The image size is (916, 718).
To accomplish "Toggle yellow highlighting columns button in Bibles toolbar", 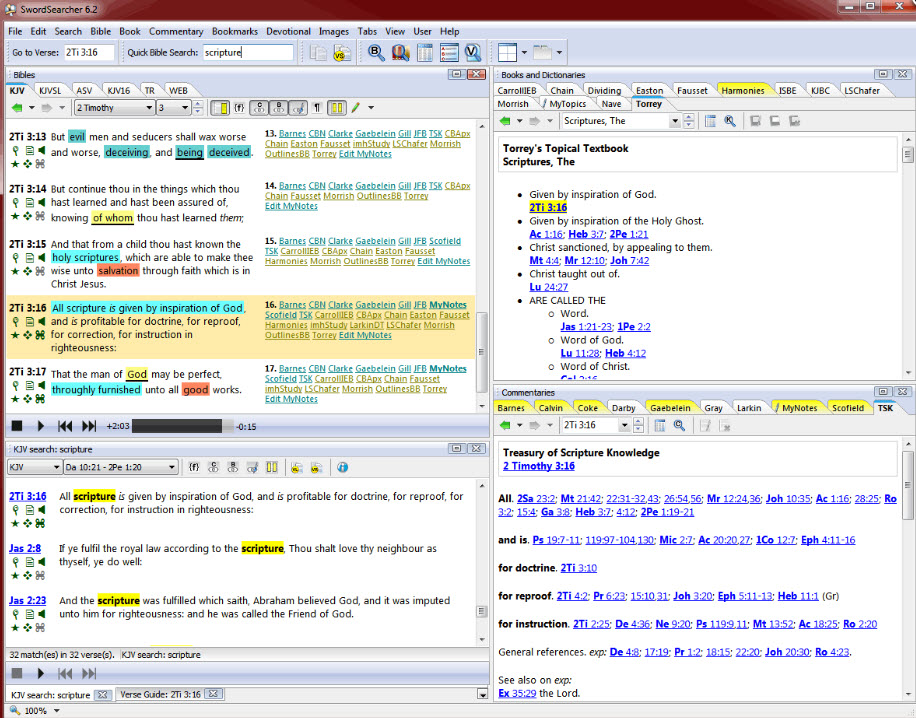I will [x=337, y=107].
